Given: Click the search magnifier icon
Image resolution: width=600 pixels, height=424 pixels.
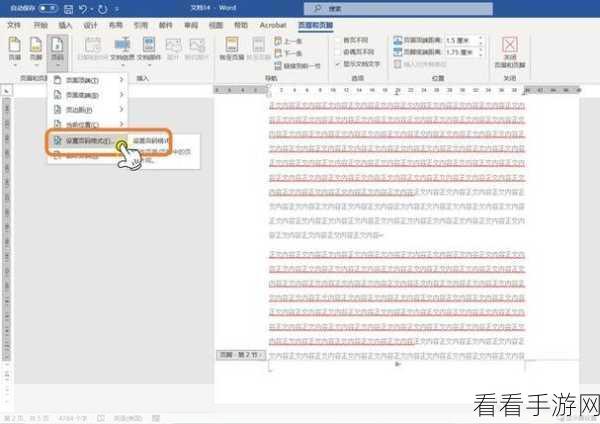Looking at the screenshot, I should (x=317, y=8).
